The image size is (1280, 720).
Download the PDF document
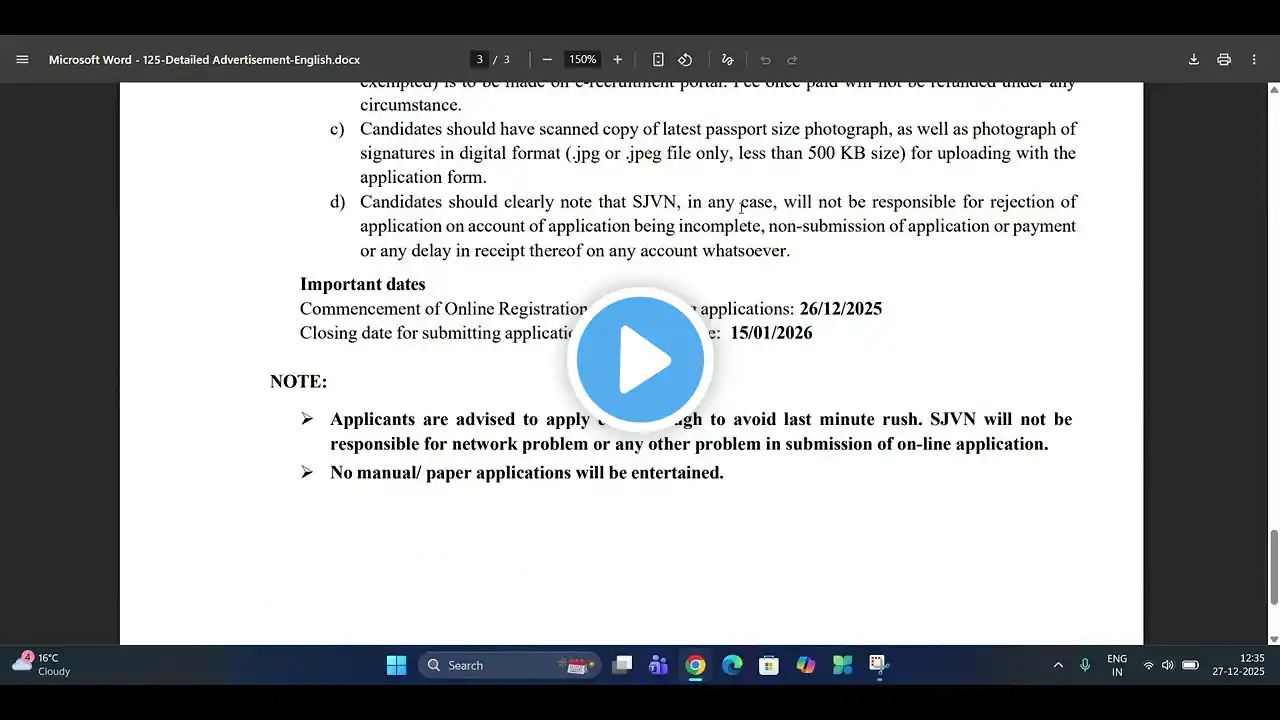point(1193,60)
